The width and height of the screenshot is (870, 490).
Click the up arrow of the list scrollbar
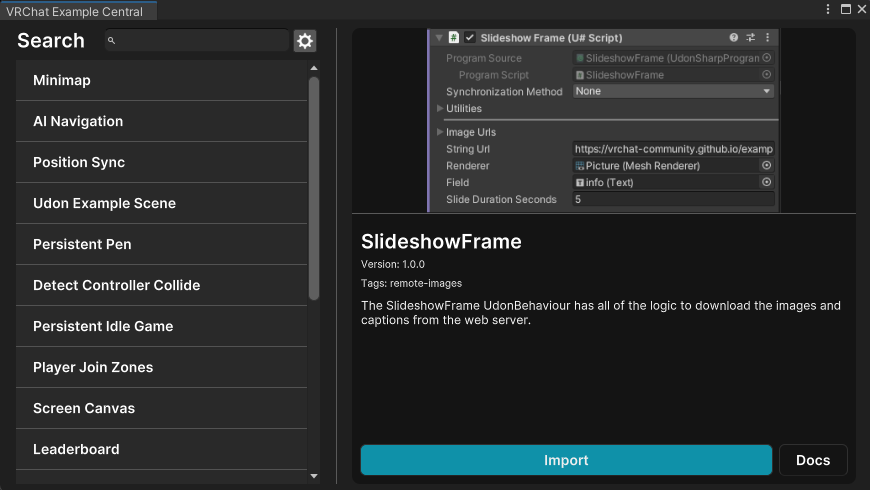pyautogui.click(x=314, y=68)
